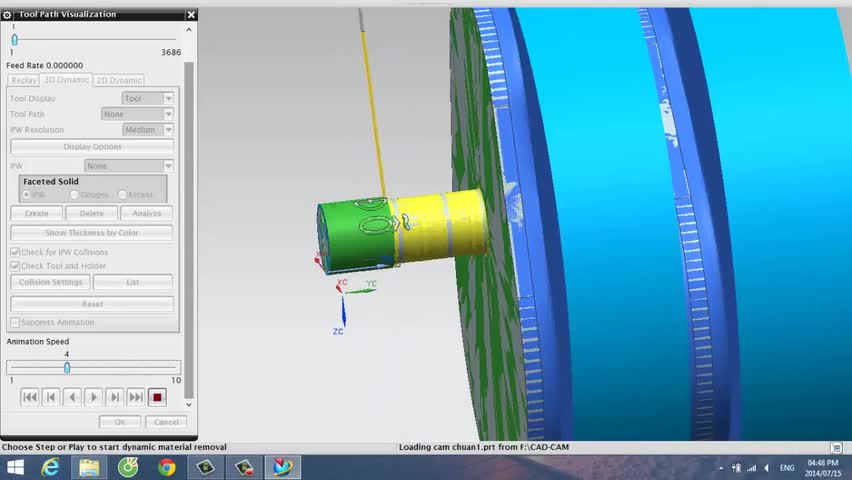The width and height of the screenshot is (852, 480).
Task: Open the Tool Path dropdown set to None
Action: (x=137, y=114)
